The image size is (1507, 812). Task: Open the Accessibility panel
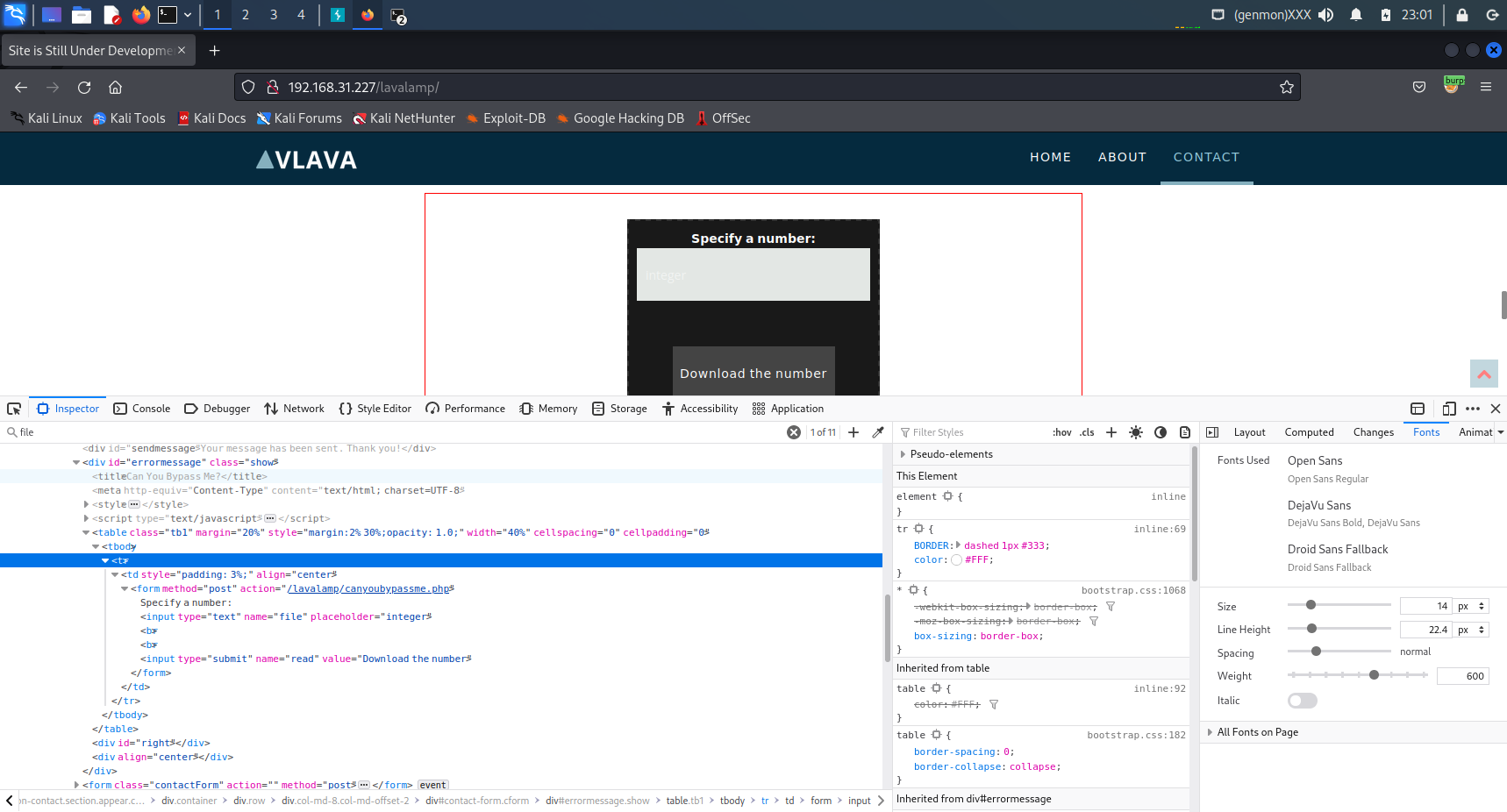click(700, 409)
